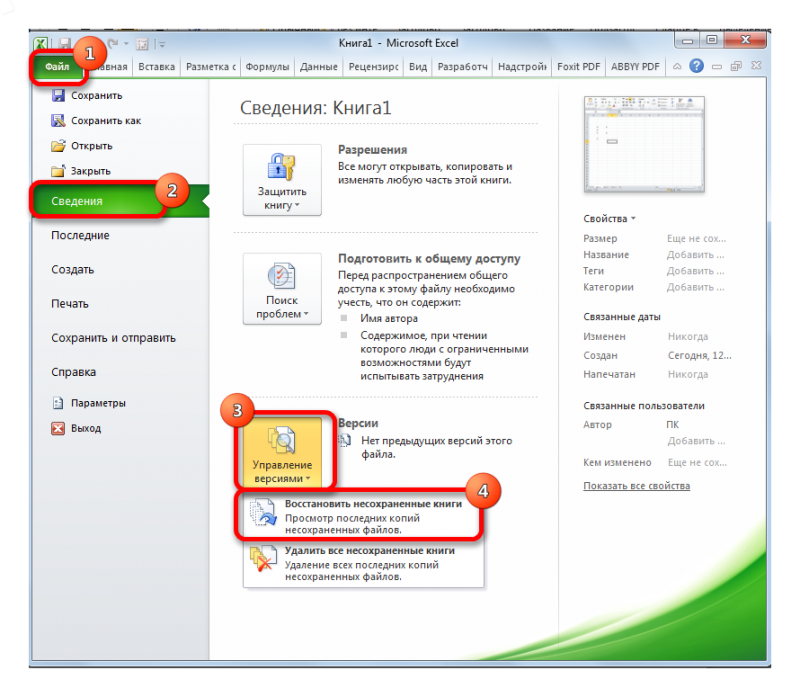
Task: Close the workbook with the ribbon-row X icon
Action: 756,66
